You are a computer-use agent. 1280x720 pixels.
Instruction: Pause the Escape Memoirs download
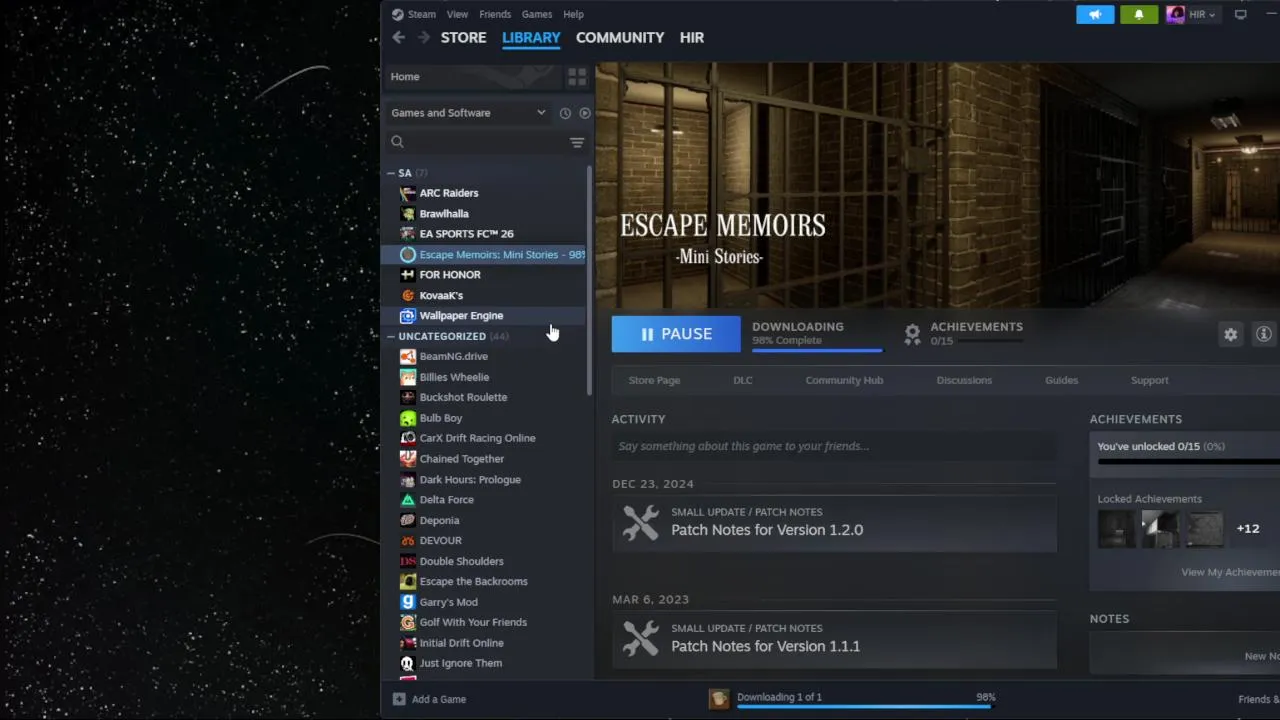(x=676, y=334)
